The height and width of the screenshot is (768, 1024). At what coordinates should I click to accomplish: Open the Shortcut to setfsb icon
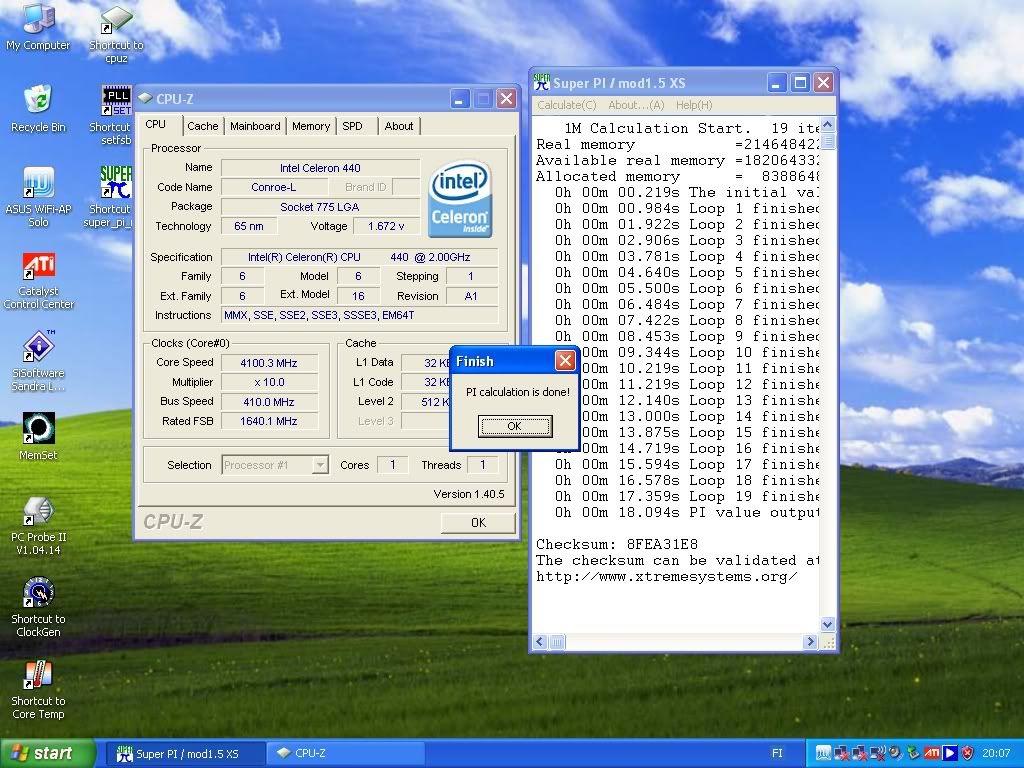[x=116, y=101]
